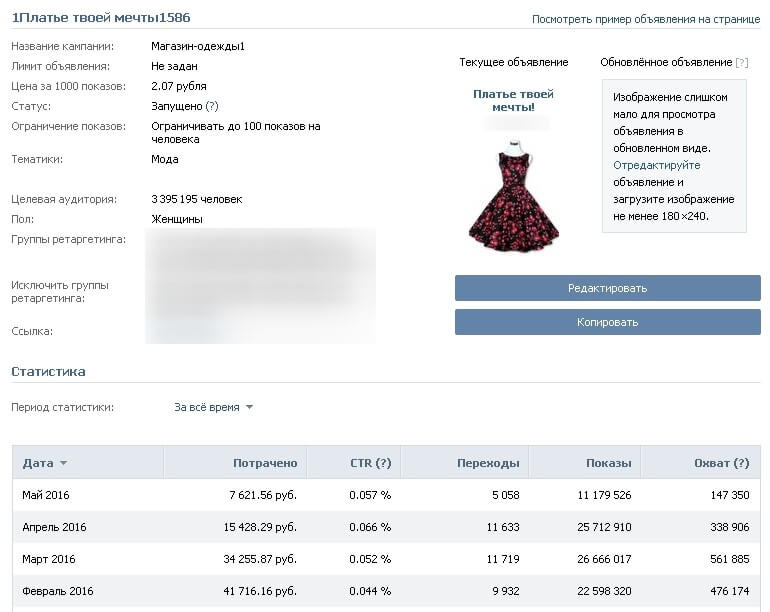
Task: Click the Платье твоей мечты! ad title
Action: (513, 100)
